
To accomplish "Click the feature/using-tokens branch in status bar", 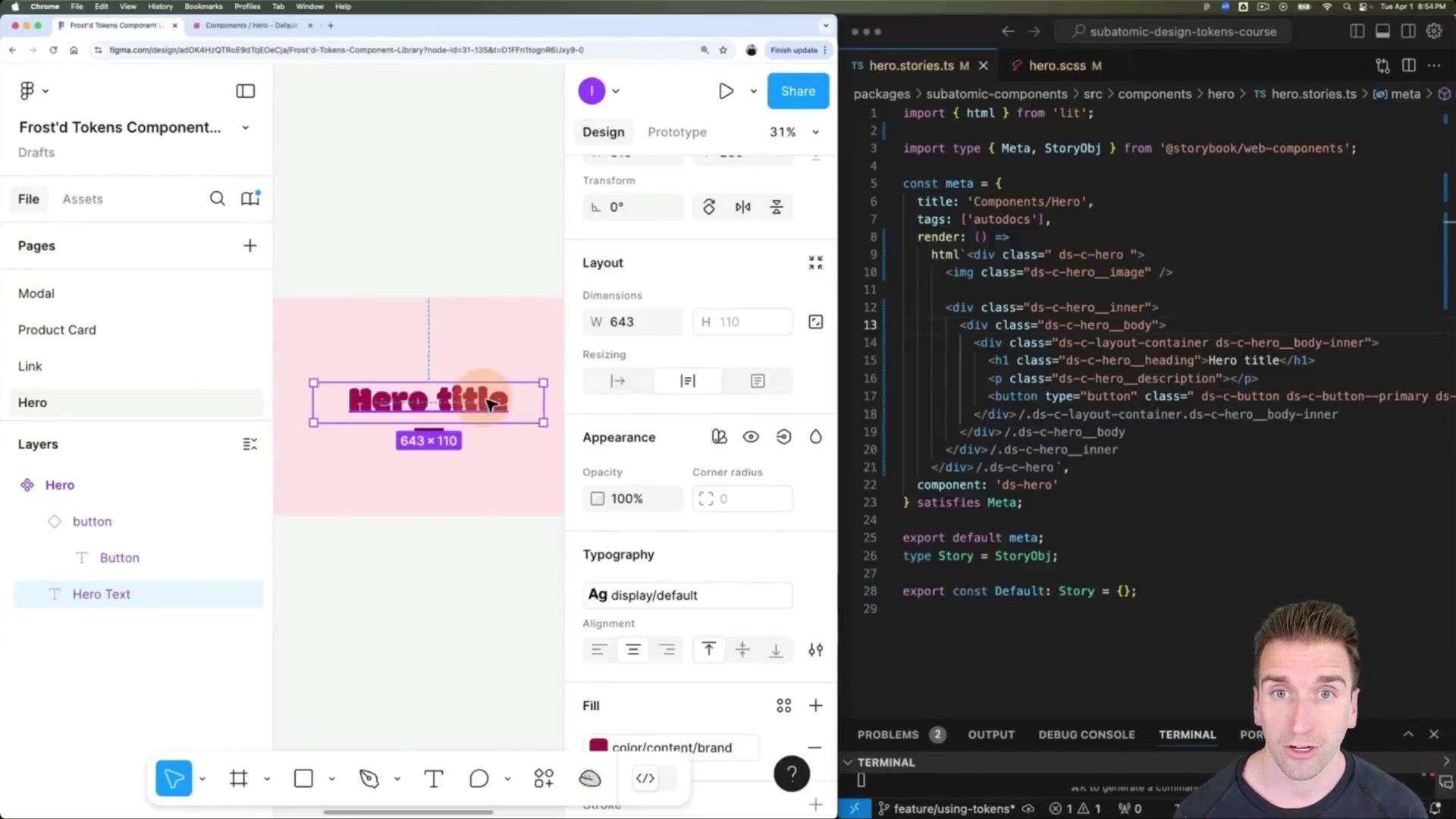I will coord(947,809).
